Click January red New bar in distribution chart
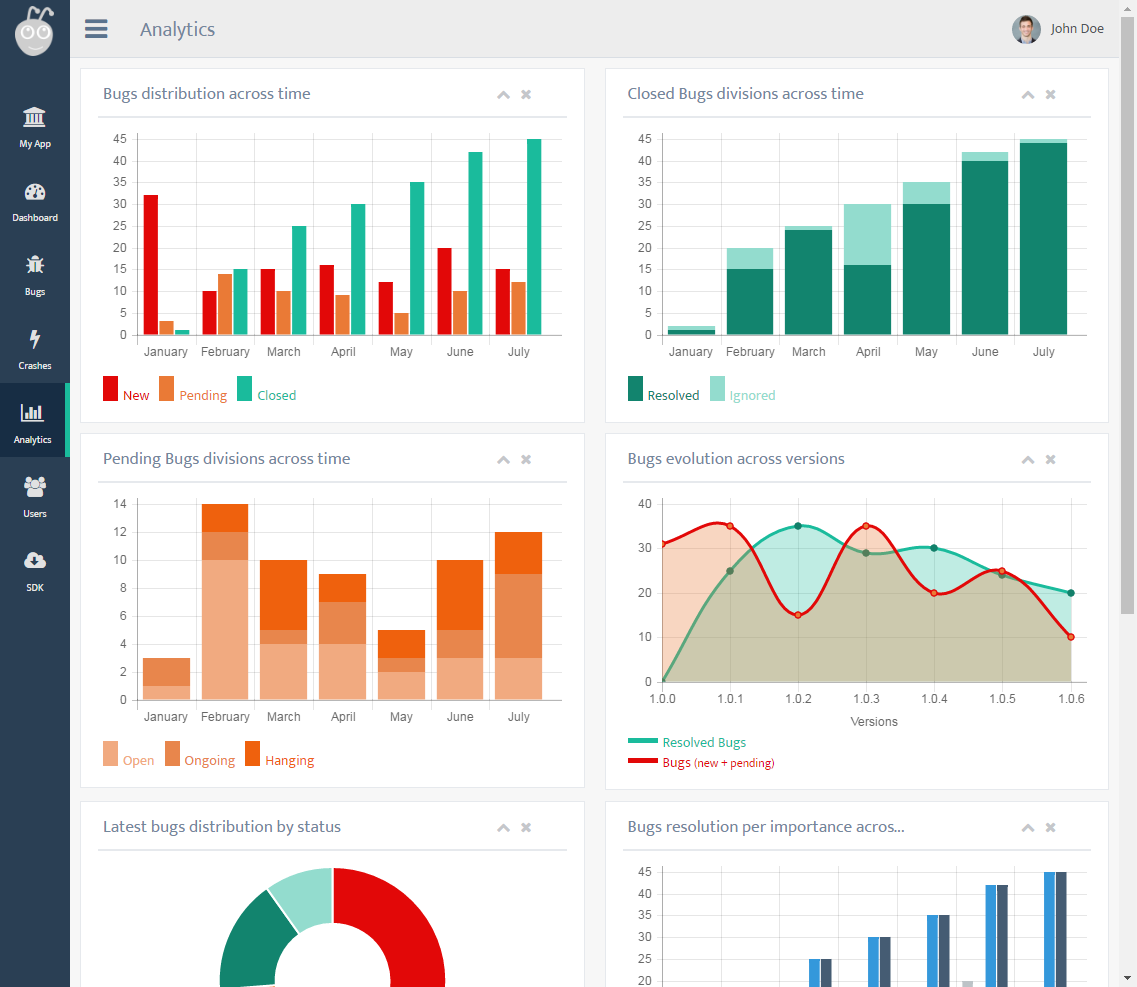Viewport: 1137px width, 987px height. [151, 265]
